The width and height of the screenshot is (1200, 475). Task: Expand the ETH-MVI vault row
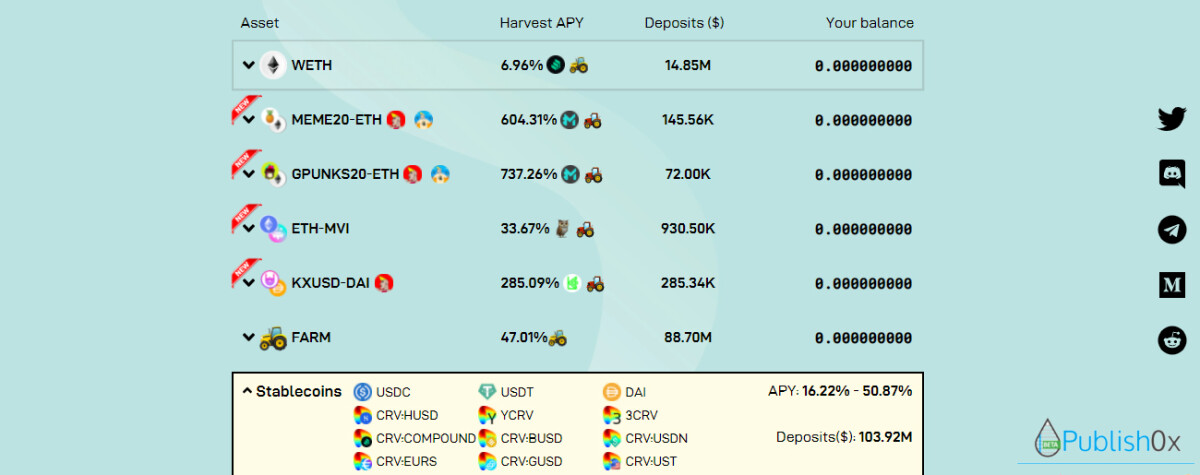pyautogui.click(x=249, y=229)
